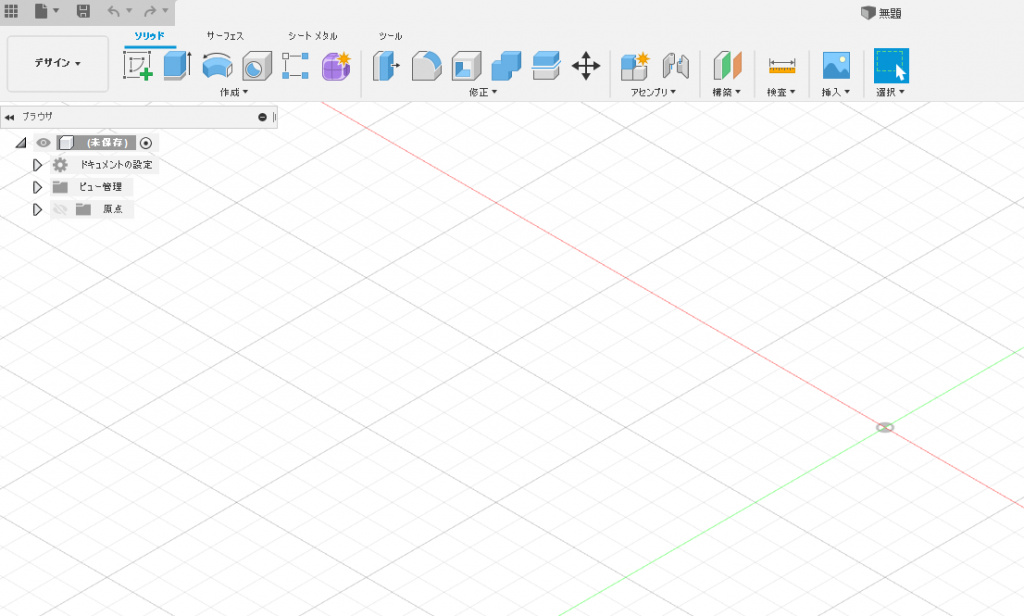1024x616 pixels.
Task: Select the New Component tool
Action: (x=634, y=66)
